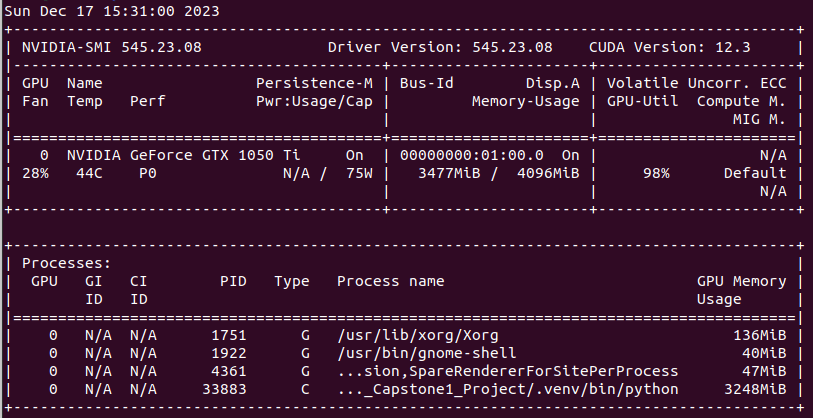Viewport: 813px width, 418px height.
Task: Click the 28% fan speed value
Action: pos(34,173)
